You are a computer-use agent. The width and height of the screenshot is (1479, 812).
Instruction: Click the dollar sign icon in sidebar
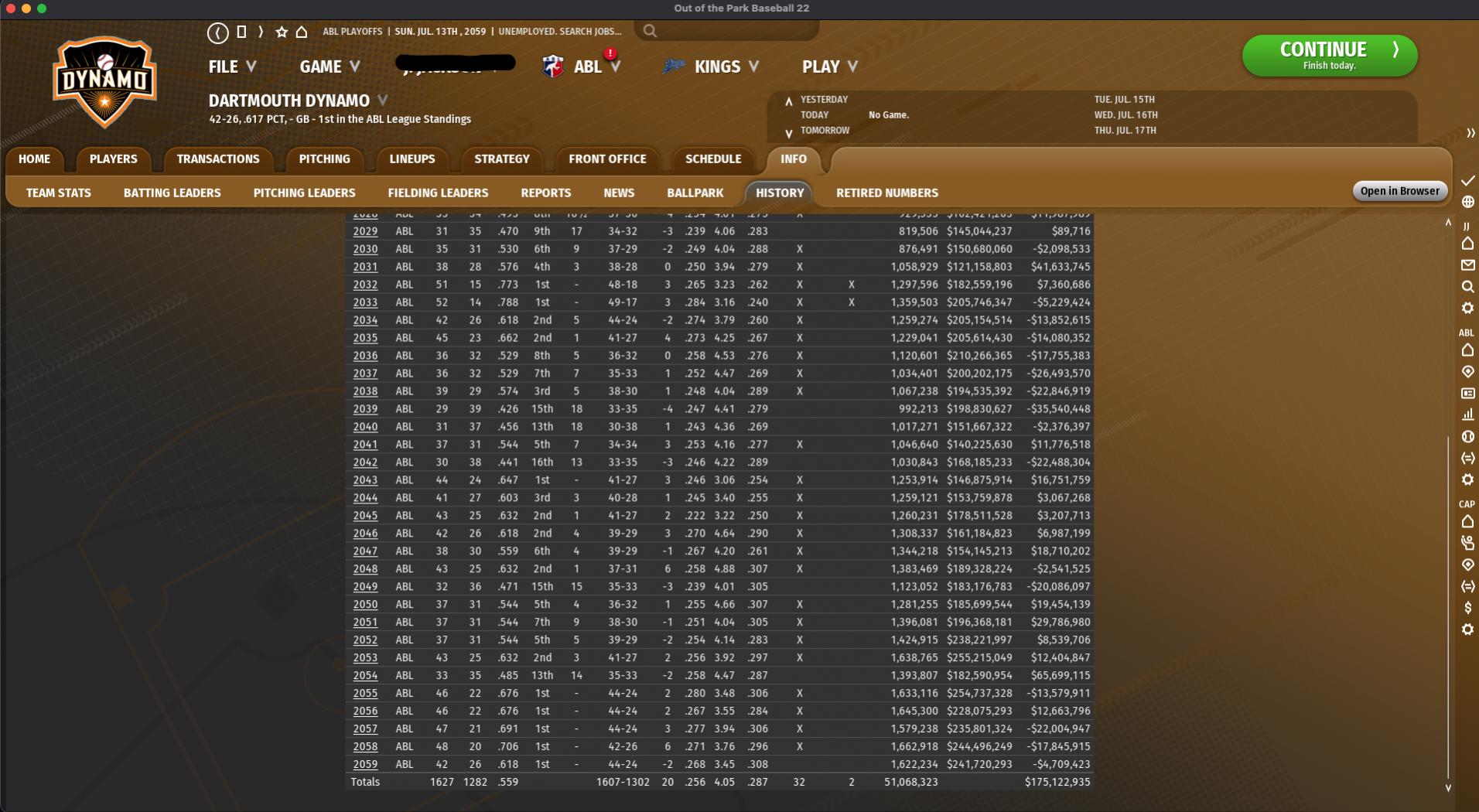coord(1467,608)
